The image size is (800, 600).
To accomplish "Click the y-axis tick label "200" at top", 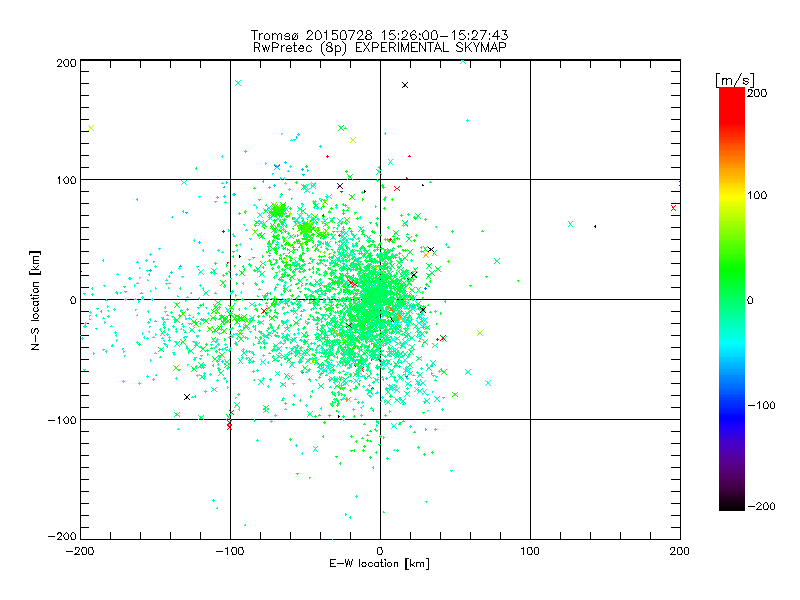I will coord(66,63).
